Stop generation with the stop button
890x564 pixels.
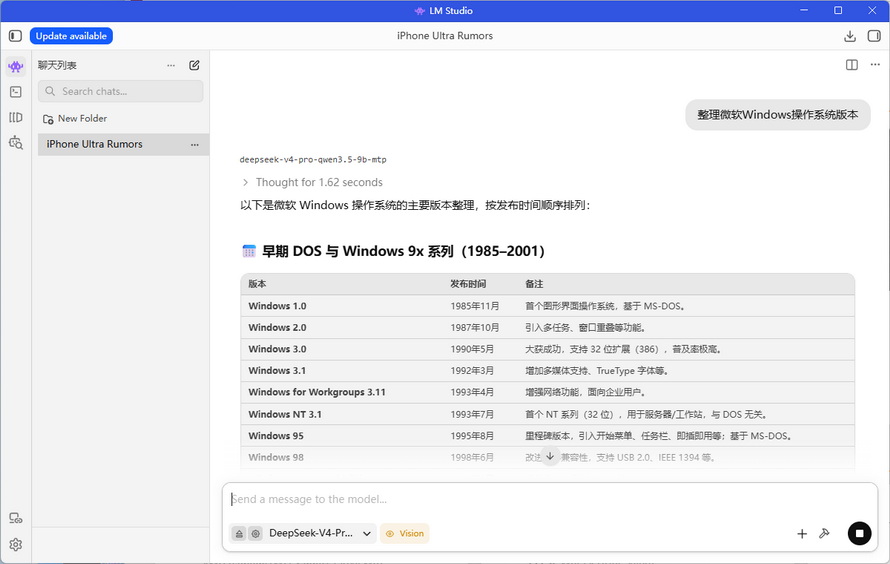tap(859, 533)
